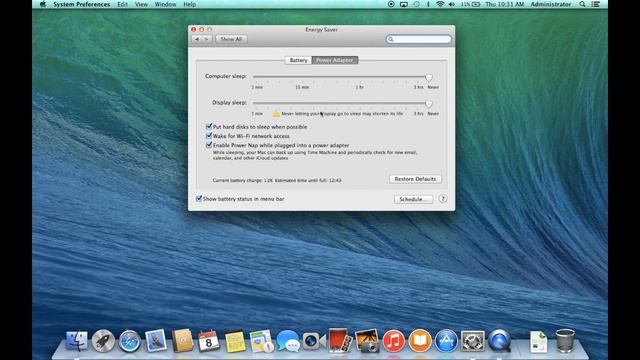Click the Time Machine menu icon
This screenshot has height=360, width=640.
coord(416,4)
